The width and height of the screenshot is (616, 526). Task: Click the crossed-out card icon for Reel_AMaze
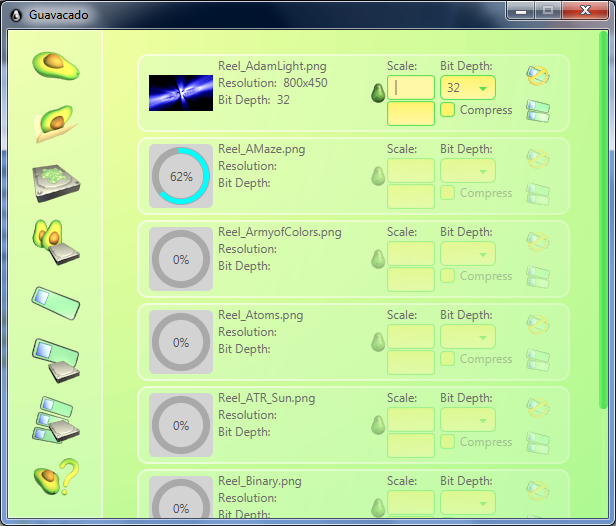pos(538,158)
